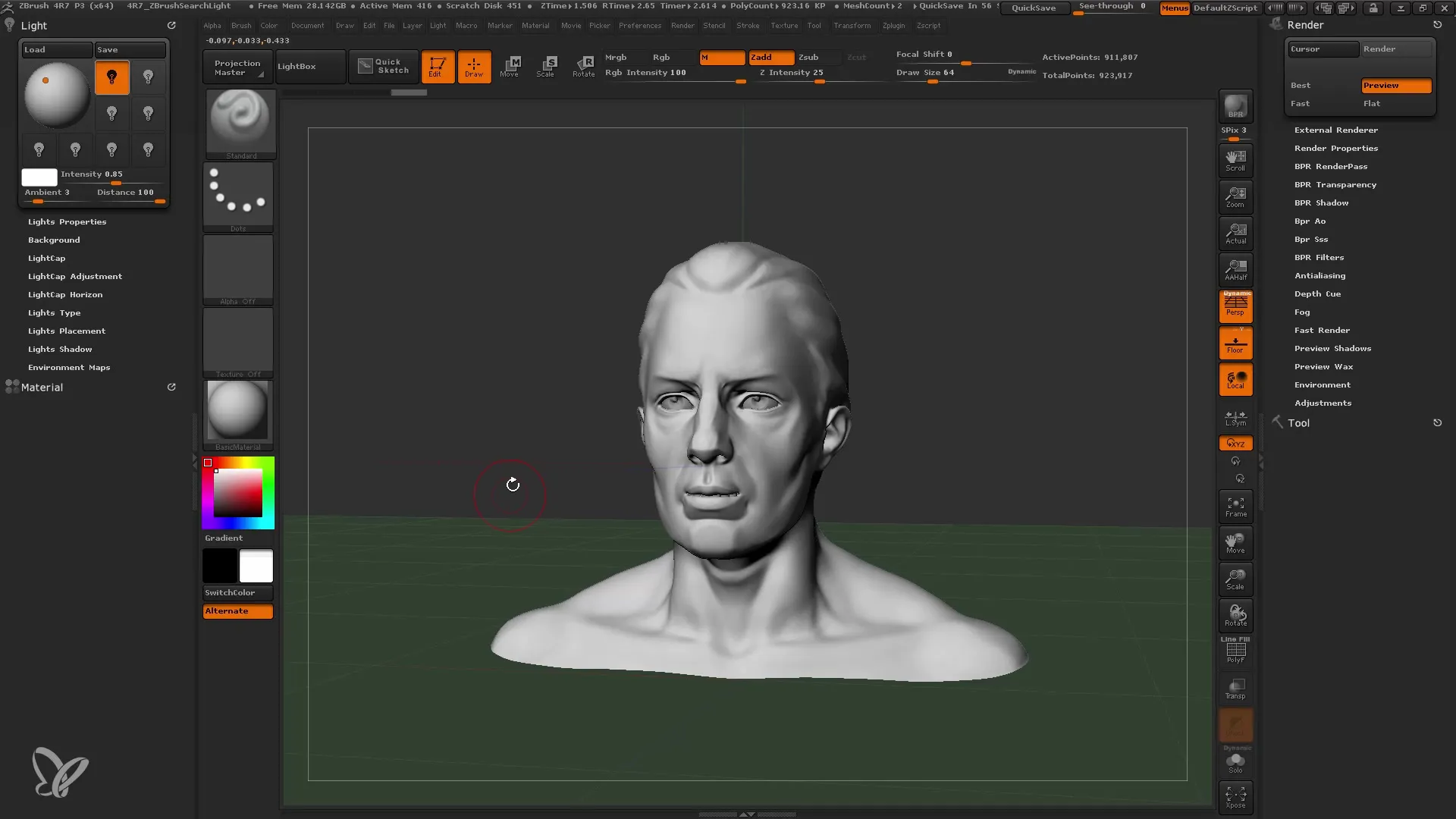Image resolution: width=1456 pixels, height=819 pixels.
Task: Expand the LightCap Adjustment panel
Action: (x=75, y=276)
